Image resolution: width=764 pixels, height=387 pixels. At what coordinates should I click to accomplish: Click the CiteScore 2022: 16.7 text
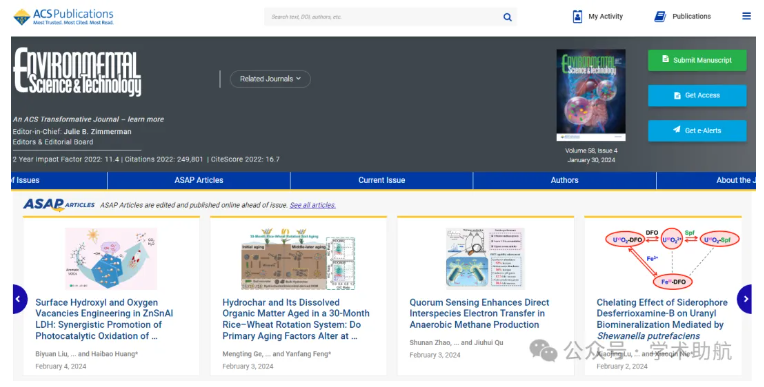click(245, 159)
